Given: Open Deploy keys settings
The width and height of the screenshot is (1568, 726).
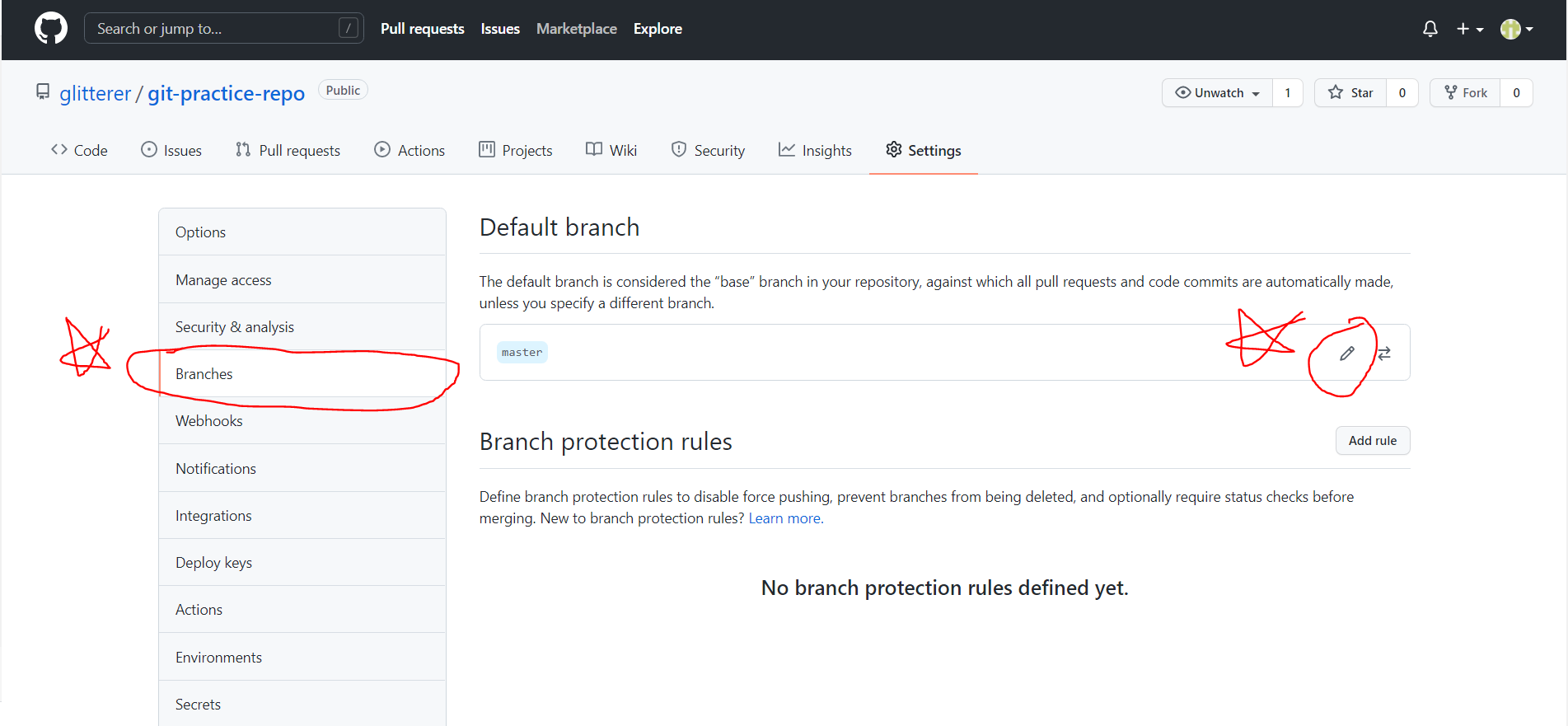Looking at the screenshot, I should pos(302,563).
